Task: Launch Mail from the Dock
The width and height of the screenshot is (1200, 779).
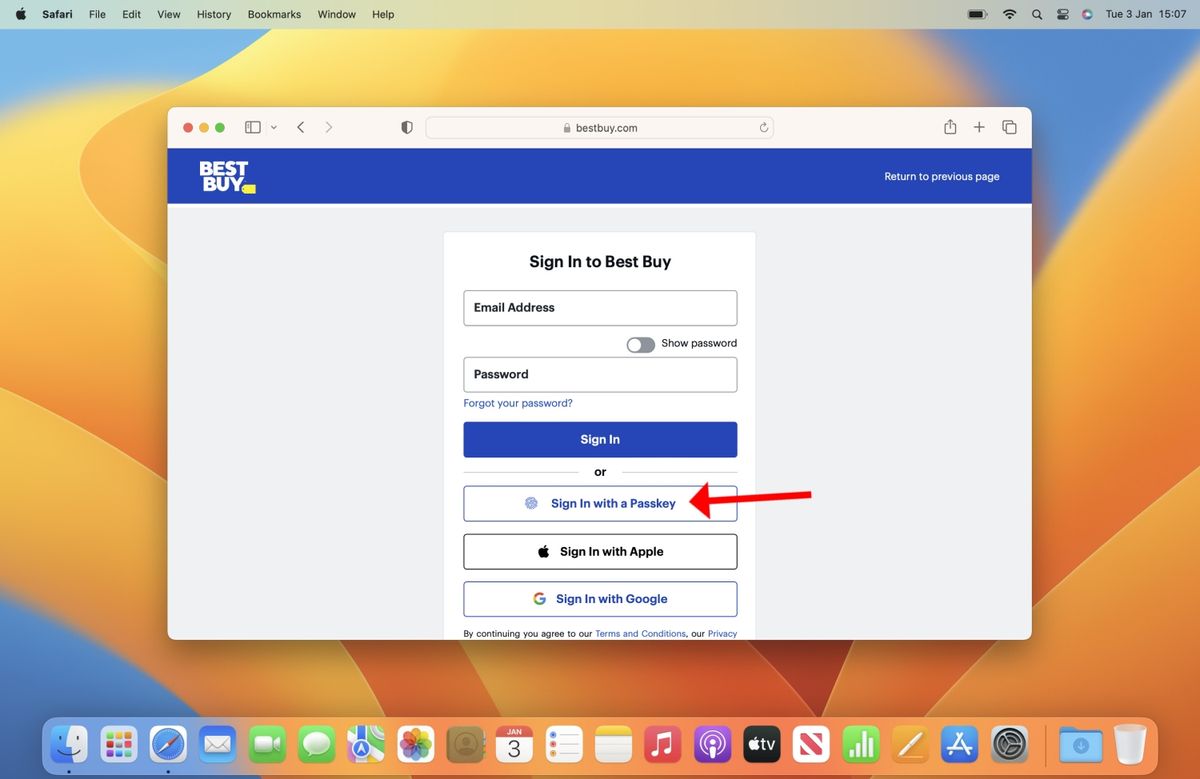Action: pos(217,744)
